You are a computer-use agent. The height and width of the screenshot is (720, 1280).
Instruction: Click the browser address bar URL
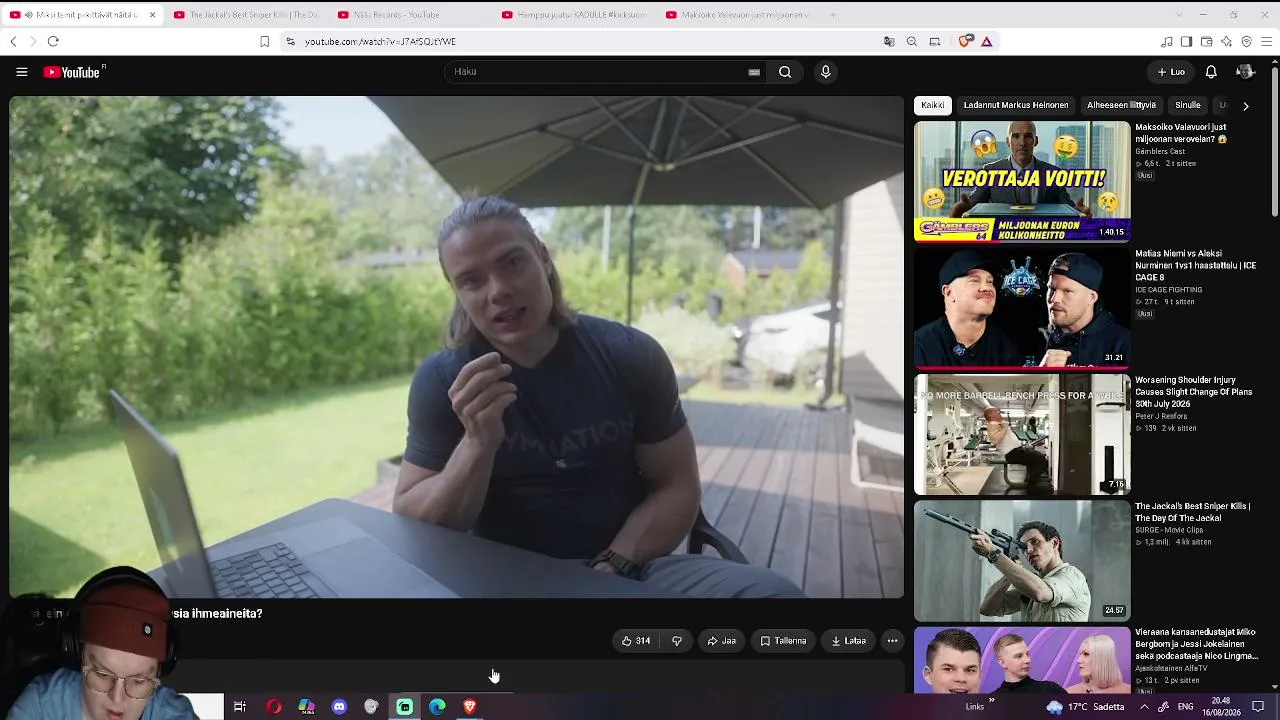point(380,42)
